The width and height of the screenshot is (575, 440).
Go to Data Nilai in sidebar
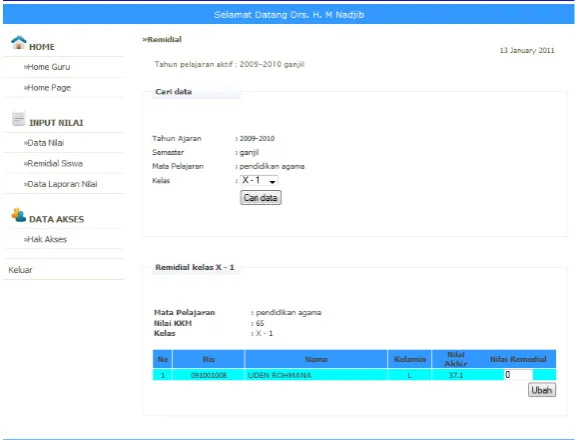tap(44, 143)
